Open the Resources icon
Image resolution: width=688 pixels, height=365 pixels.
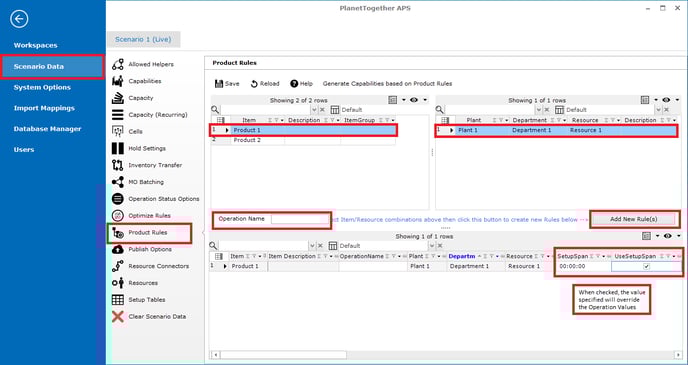(x=118, y=283)
